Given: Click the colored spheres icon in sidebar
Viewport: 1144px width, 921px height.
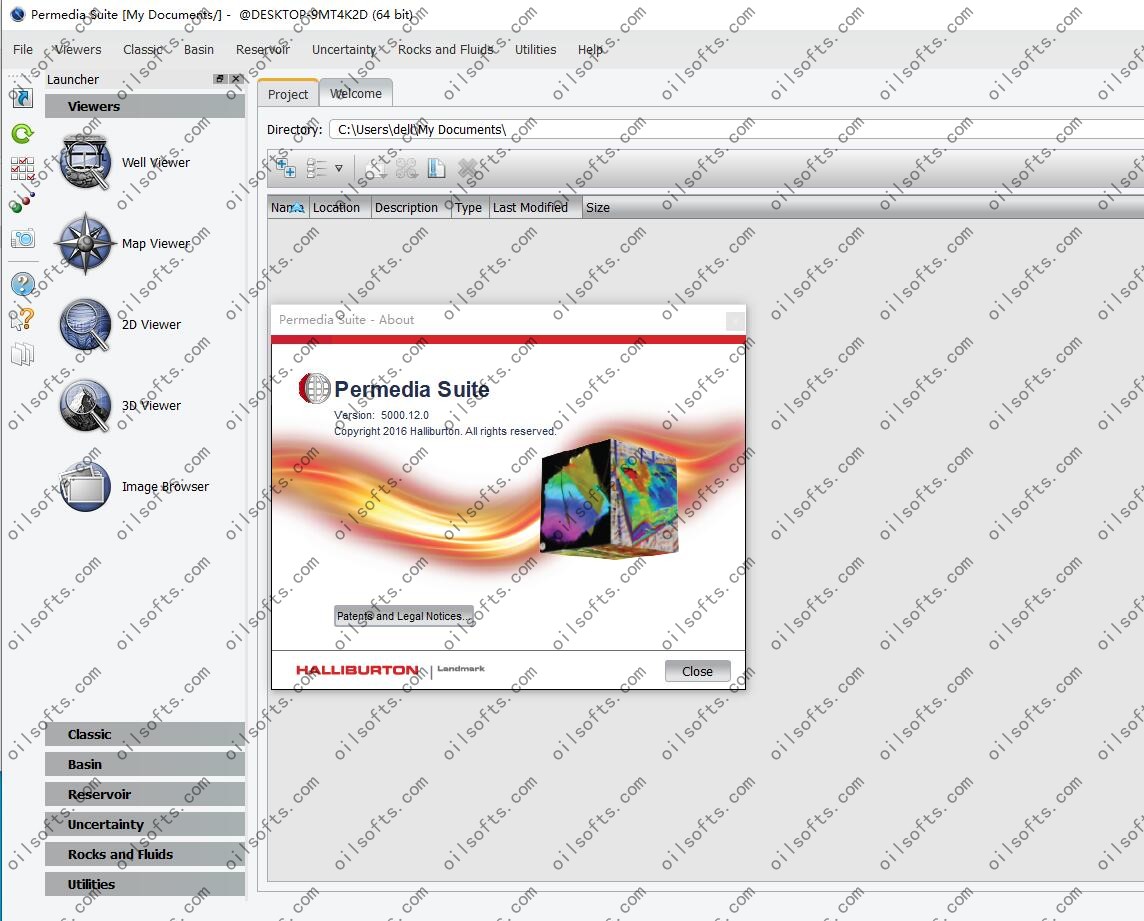Looking at the screenshot, I should click(x=23, y=202).
